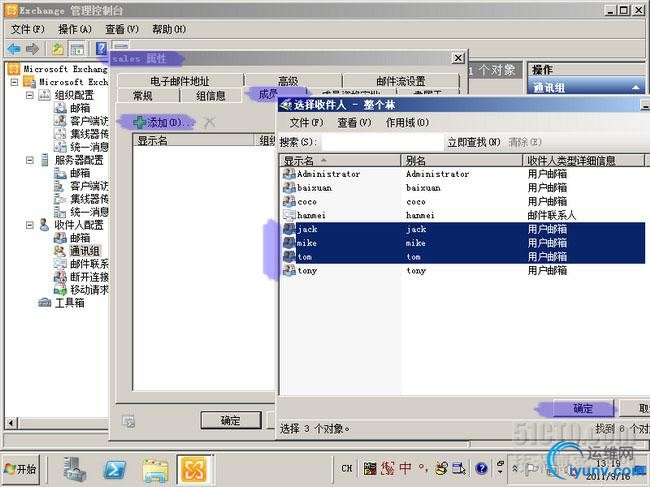This screenshot has width=650, height=487.
Task: Switch to the 邮件流设置 tab
Action: [x=401, y=81]
